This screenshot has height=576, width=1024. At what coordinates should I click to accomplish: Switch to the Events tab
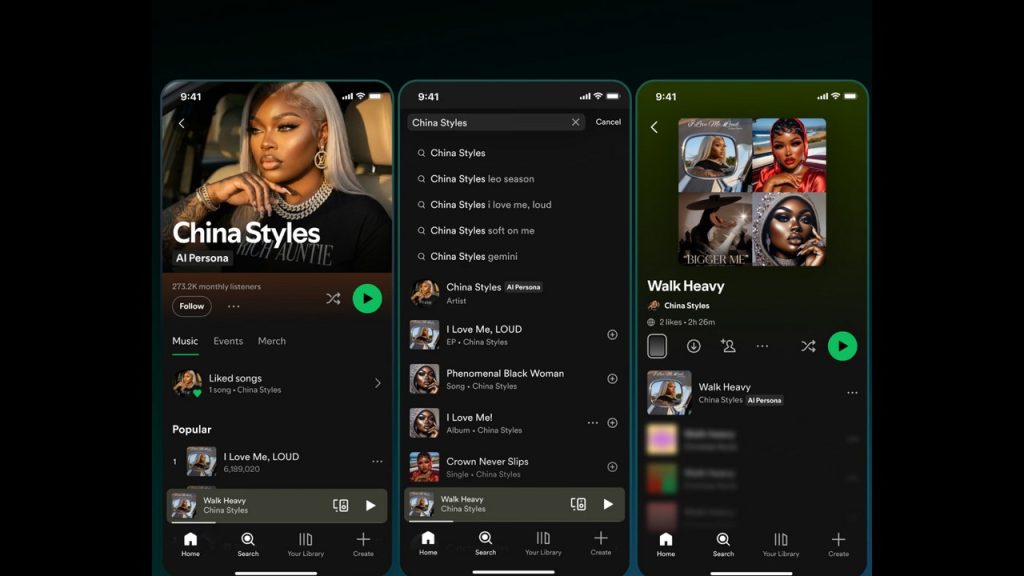tap(228, 341)
